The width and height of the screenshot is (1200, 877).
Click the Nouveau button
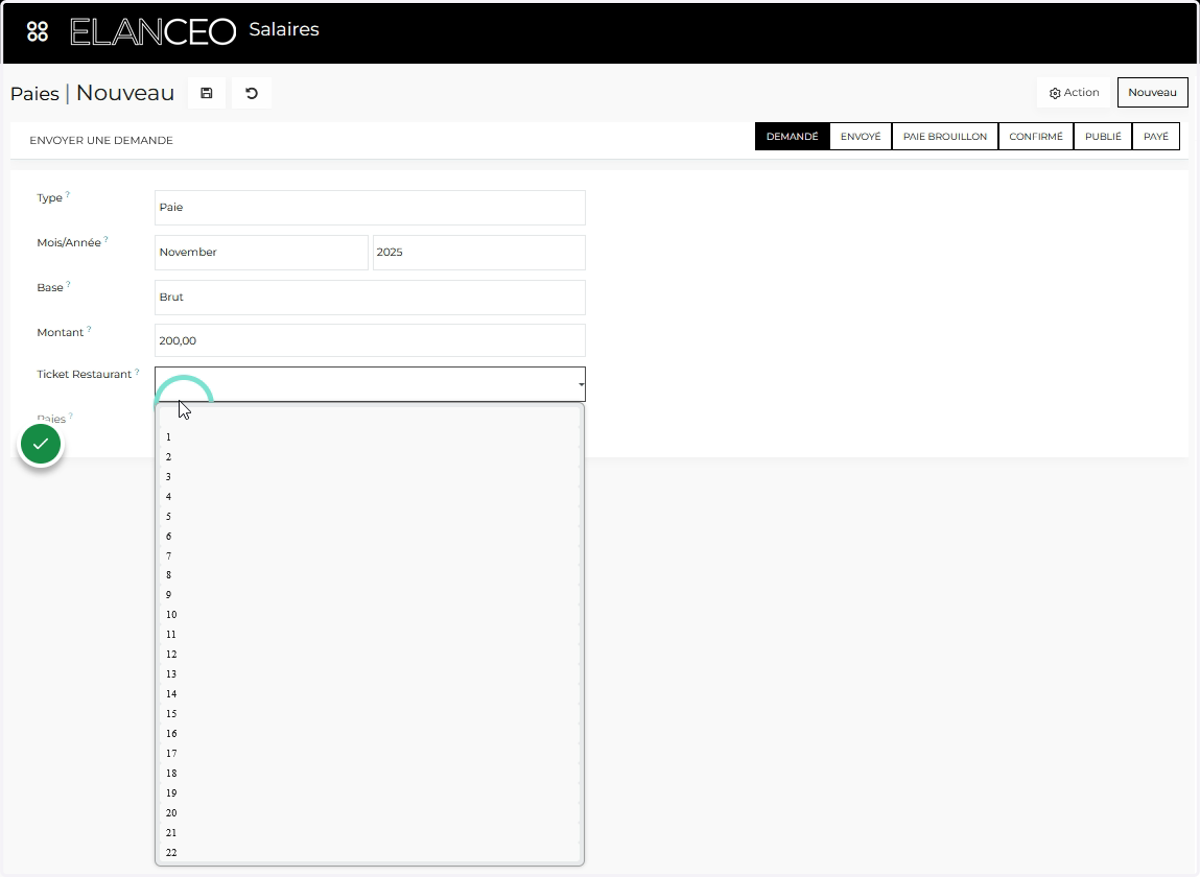(1152, 92)
